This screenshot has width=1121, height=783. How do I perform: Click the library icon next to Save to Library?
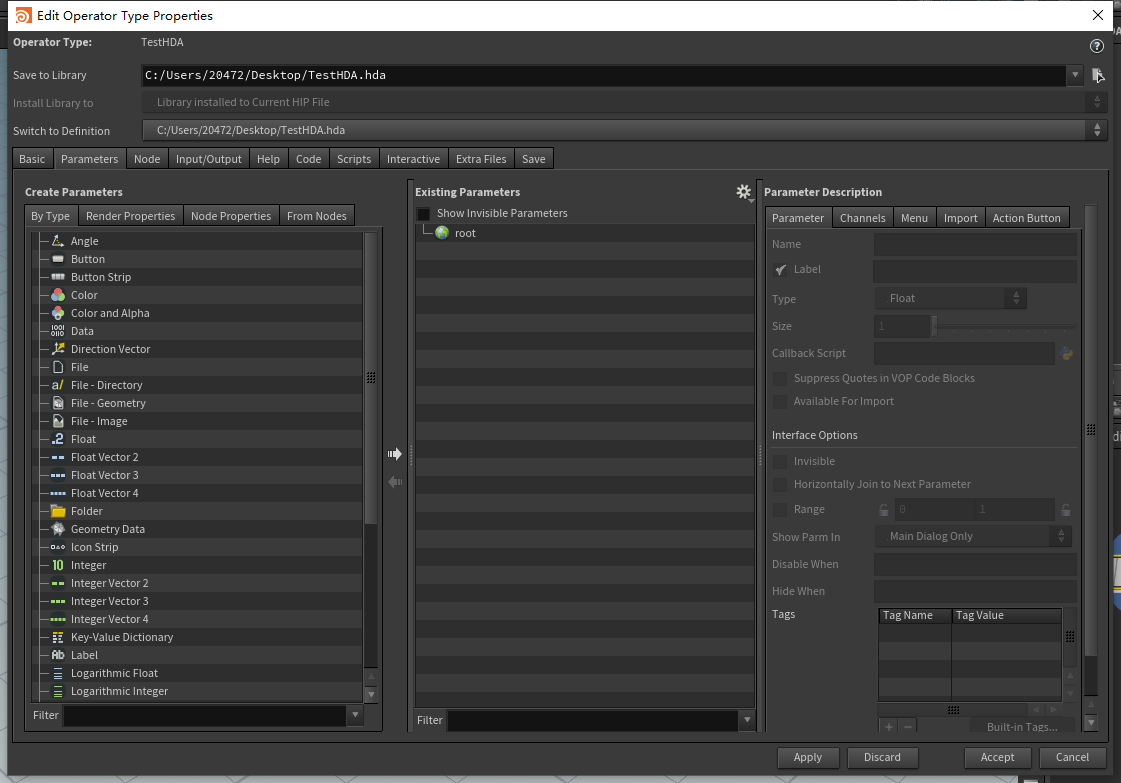pos(1098,74)
